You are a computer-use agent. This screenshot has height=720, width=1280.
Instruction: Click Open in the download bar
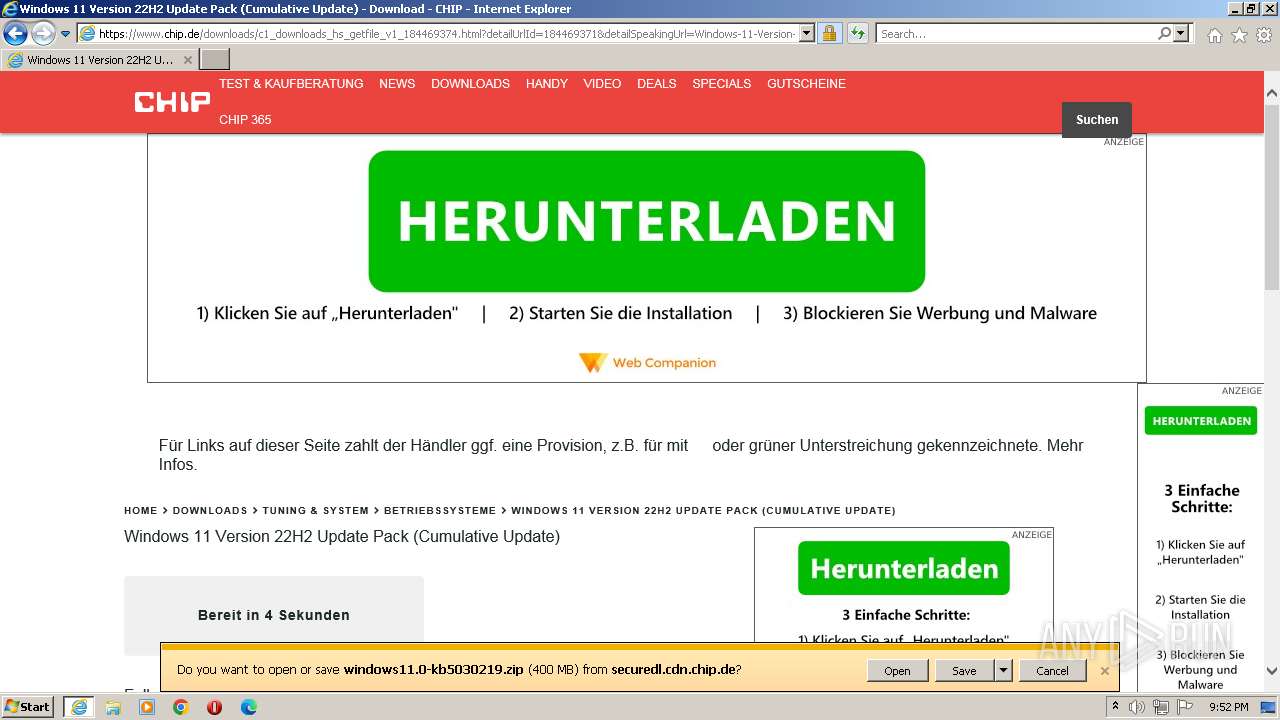point(897,671)
